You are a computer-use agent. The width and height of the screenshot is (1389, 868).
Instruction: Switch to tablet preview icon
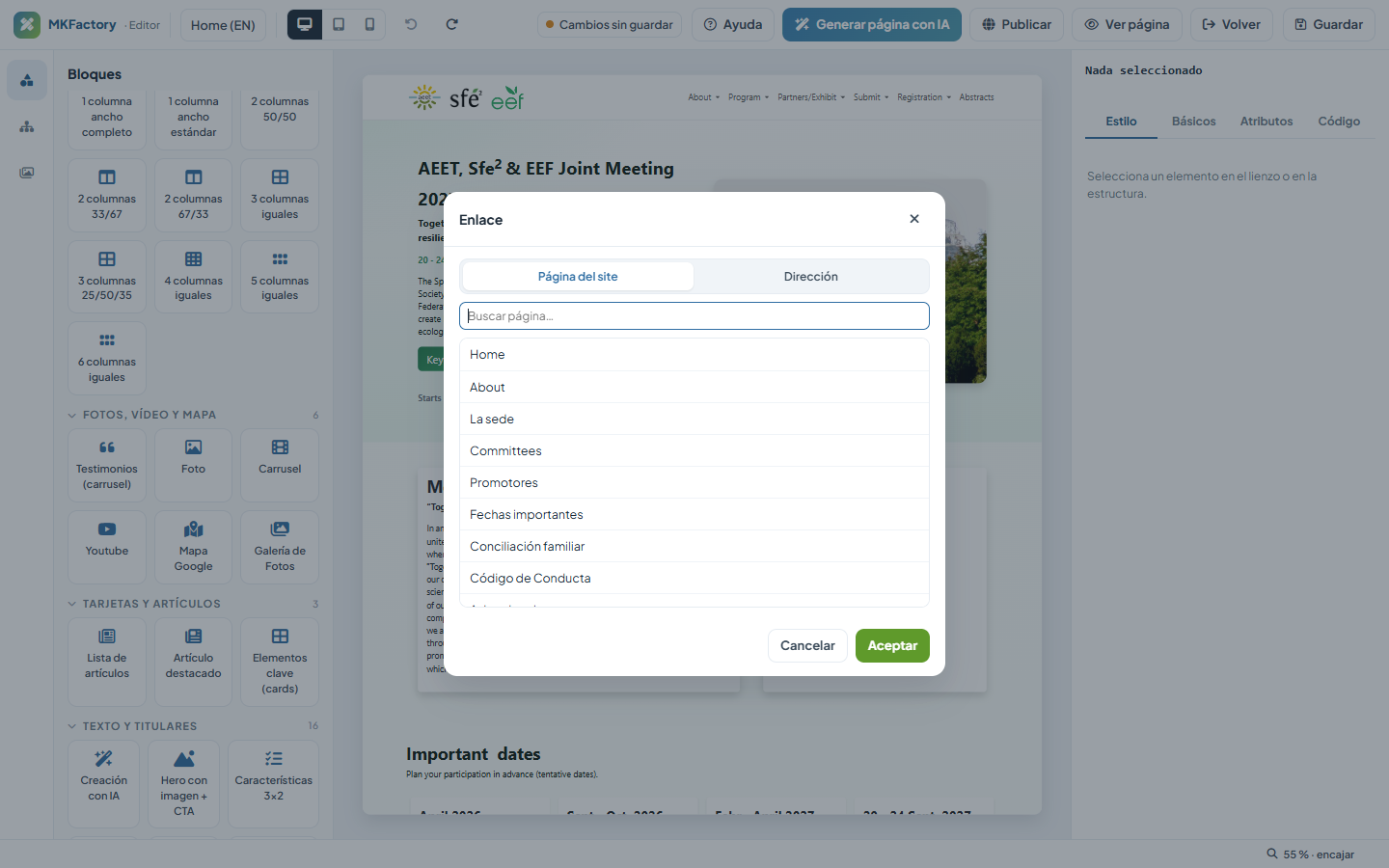pos(339,24)
